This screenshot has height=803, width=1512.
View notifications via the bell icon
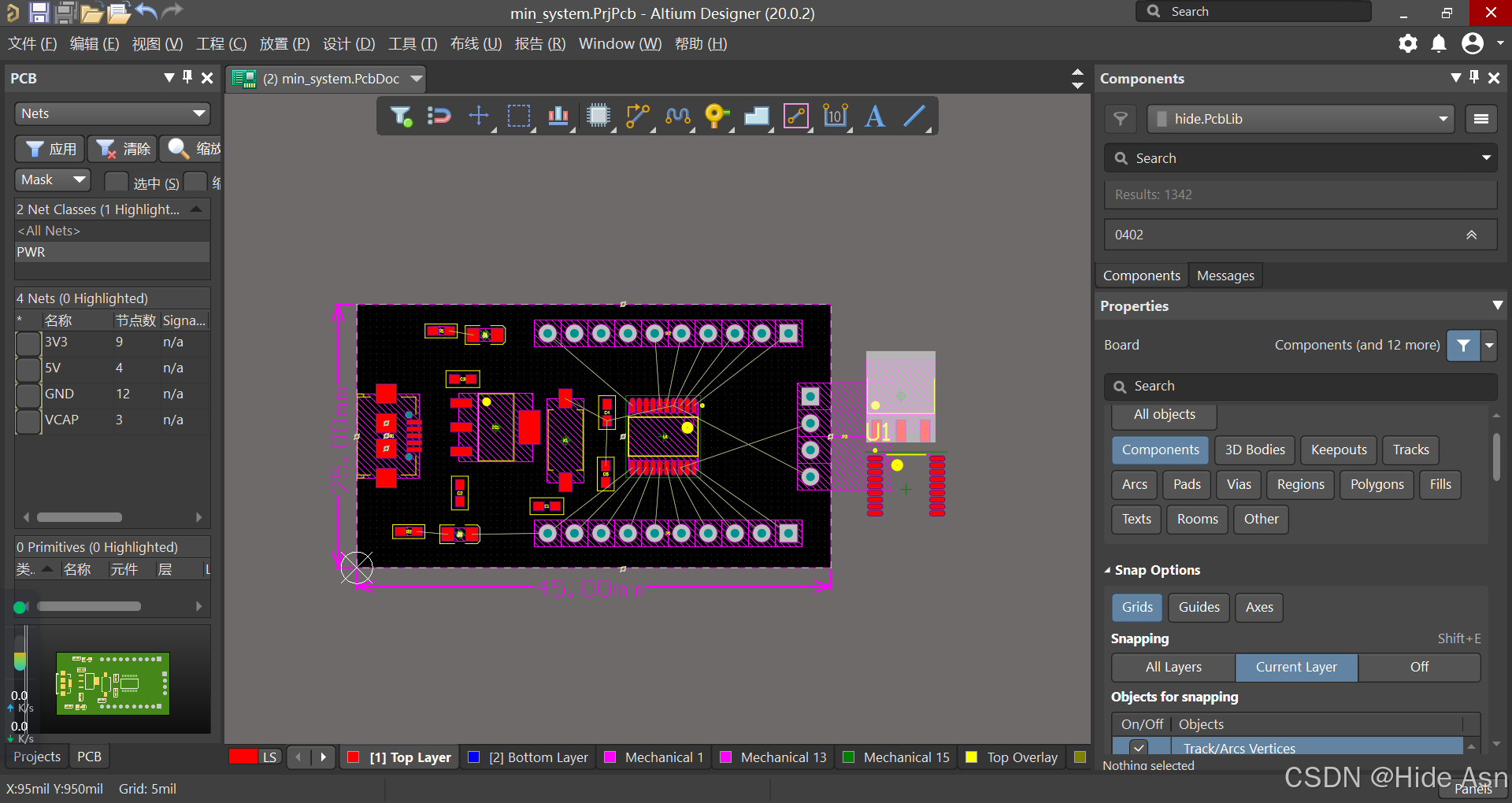(1439, 43)
